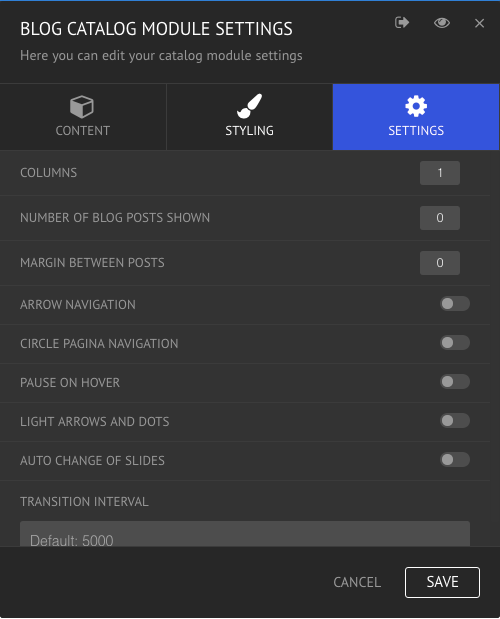Screen dimensions: 500x619
Task: Click the Transition Interval input field
Action: pos(245,534)
